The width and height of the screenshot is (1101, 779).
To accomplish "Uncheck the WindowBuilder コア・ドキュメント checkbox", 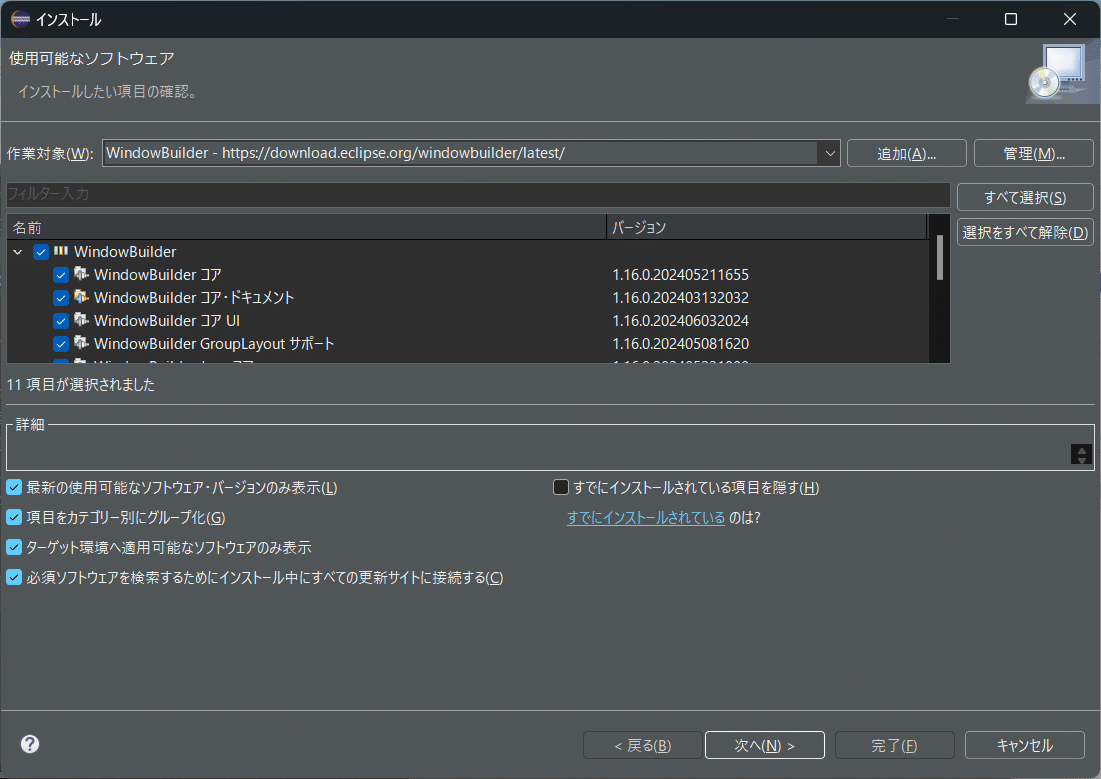I will 61,298.
